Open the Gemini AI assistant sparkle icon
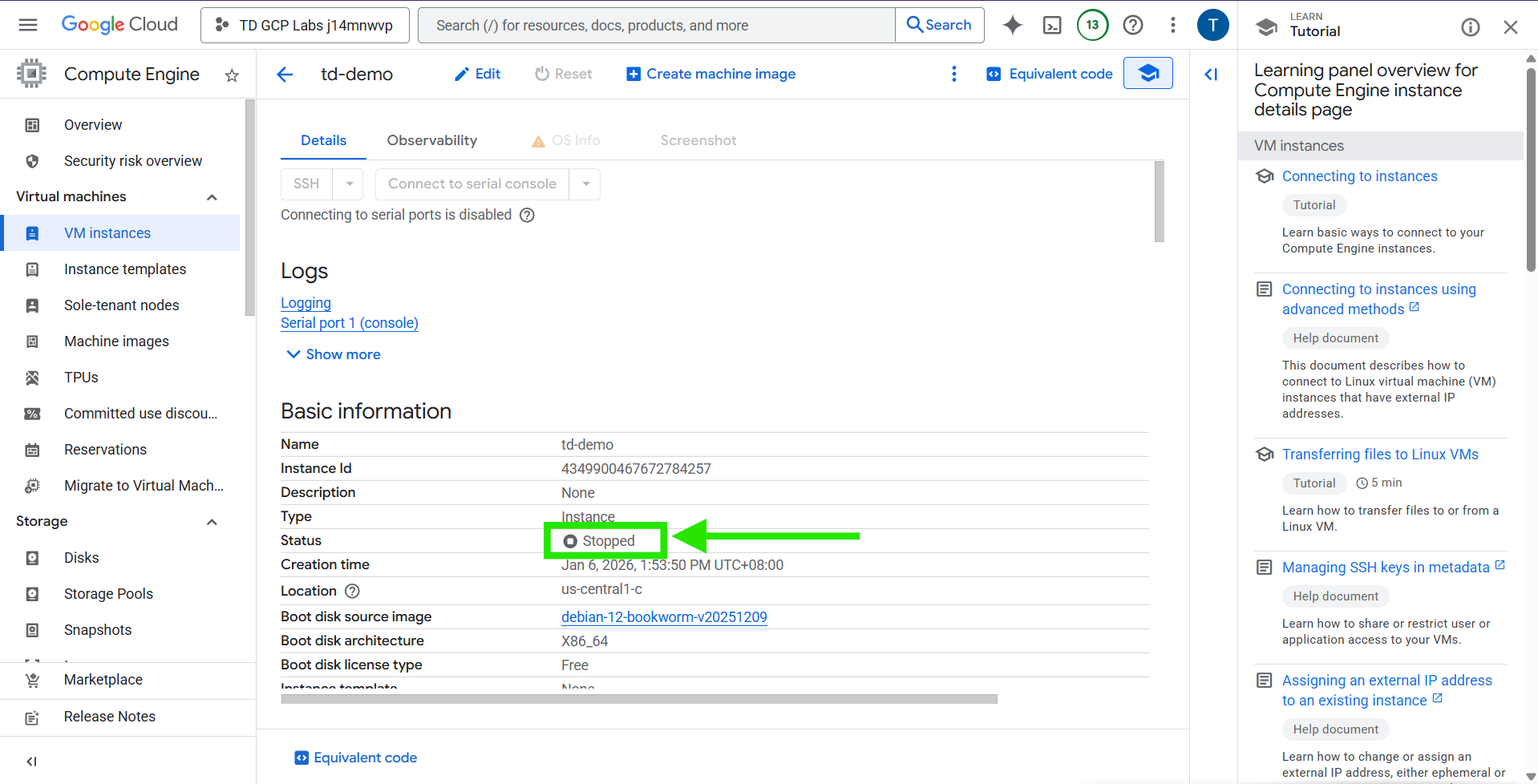The image size is (1538, 784). [1013, 26]
